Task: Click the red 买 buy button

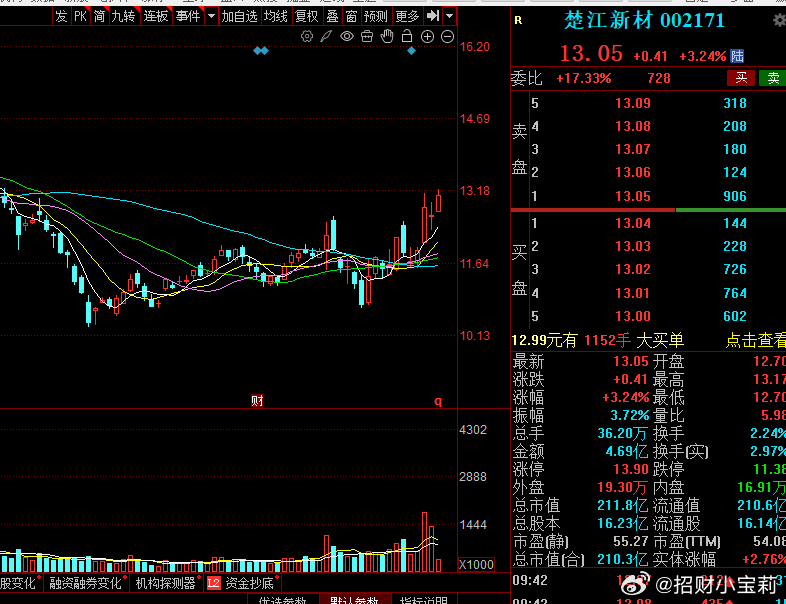Action: (x=741, y=78)
